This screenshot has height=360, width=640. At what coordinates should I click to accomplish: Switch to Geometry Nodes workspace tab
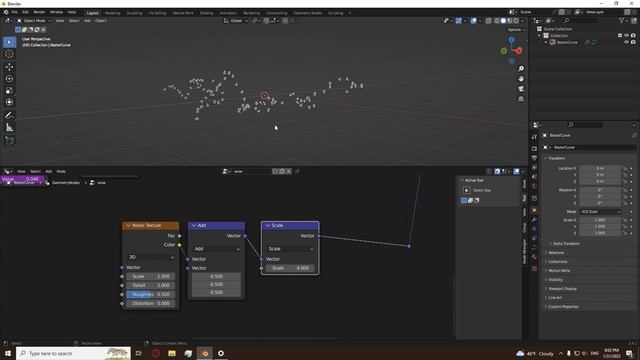coord(307,13)
